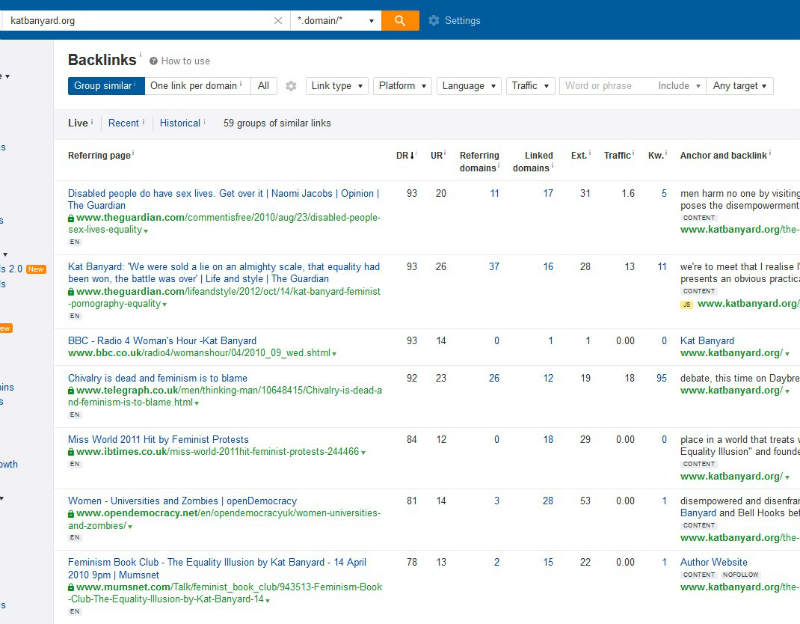
Task: Open the Language filter dropdown
Action: [469, 86]
